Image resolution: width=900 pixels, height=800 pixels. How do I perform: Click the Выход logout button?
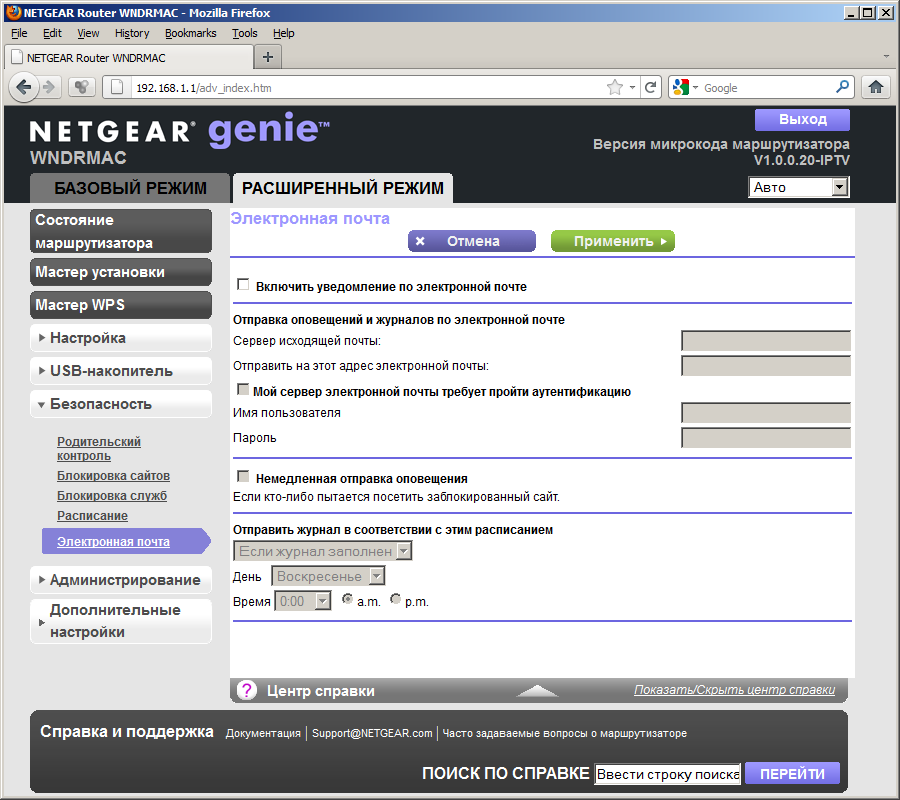(x=802, y=119)
